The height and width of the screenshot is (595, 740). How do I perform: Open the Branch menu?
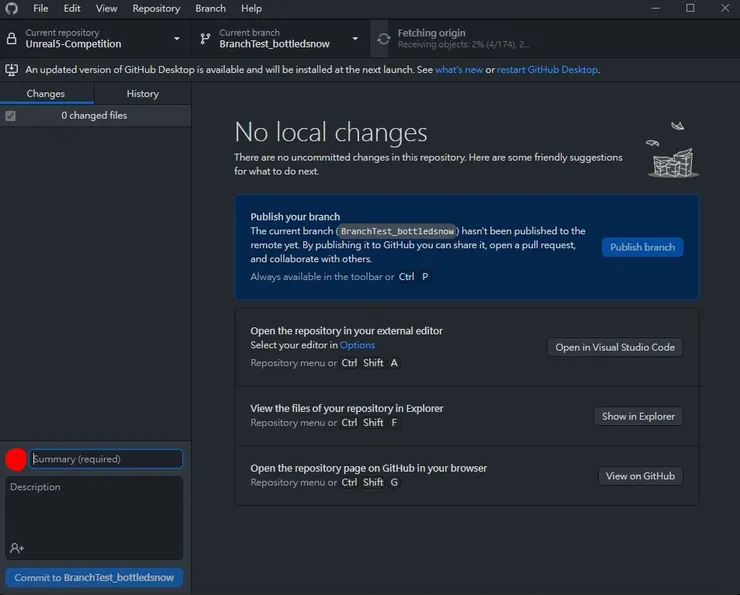click(210, 8)
